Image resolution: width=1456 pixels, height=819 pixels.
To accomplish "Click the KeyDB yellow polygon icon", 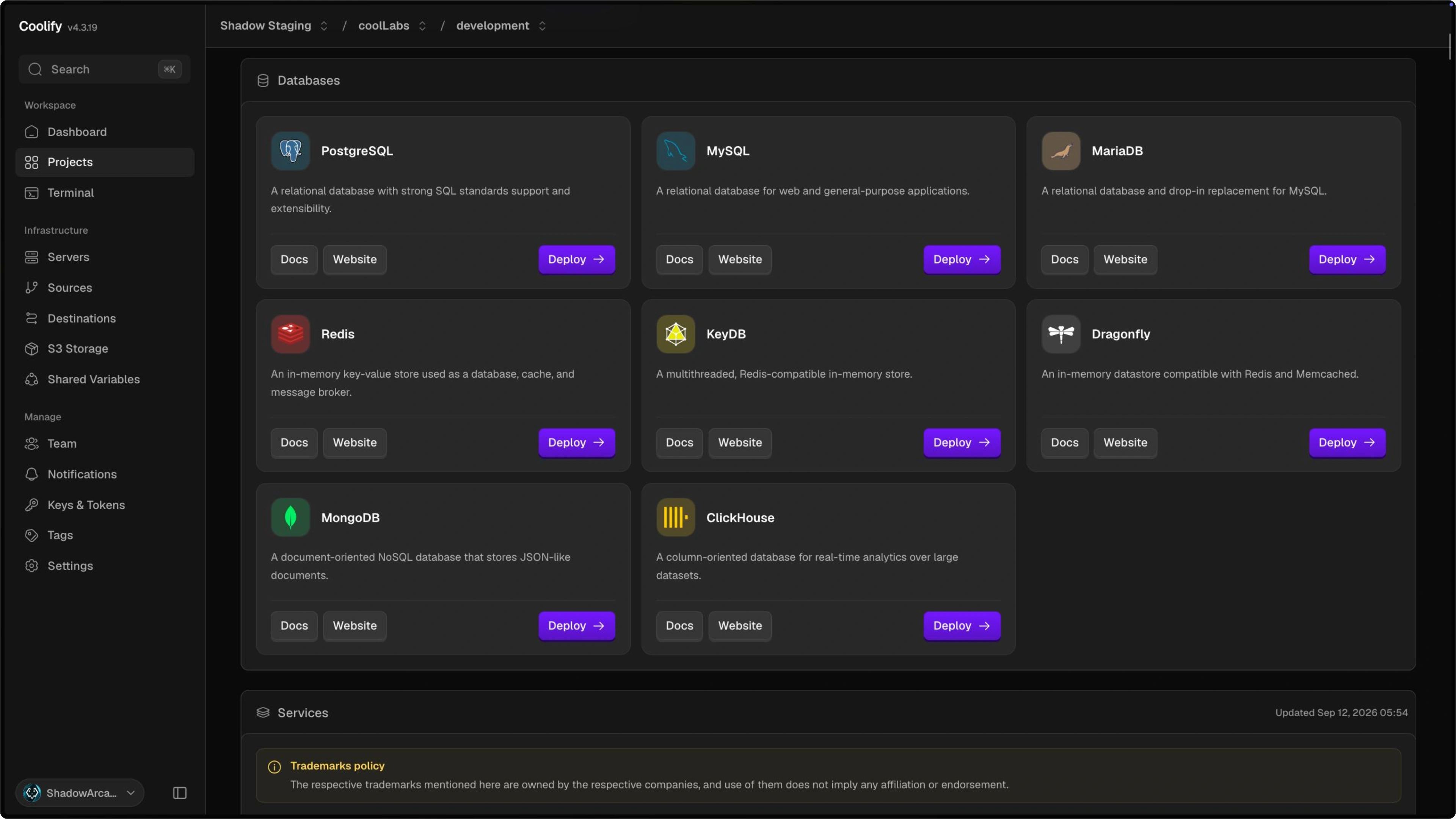I will click(x=675, y=334).
